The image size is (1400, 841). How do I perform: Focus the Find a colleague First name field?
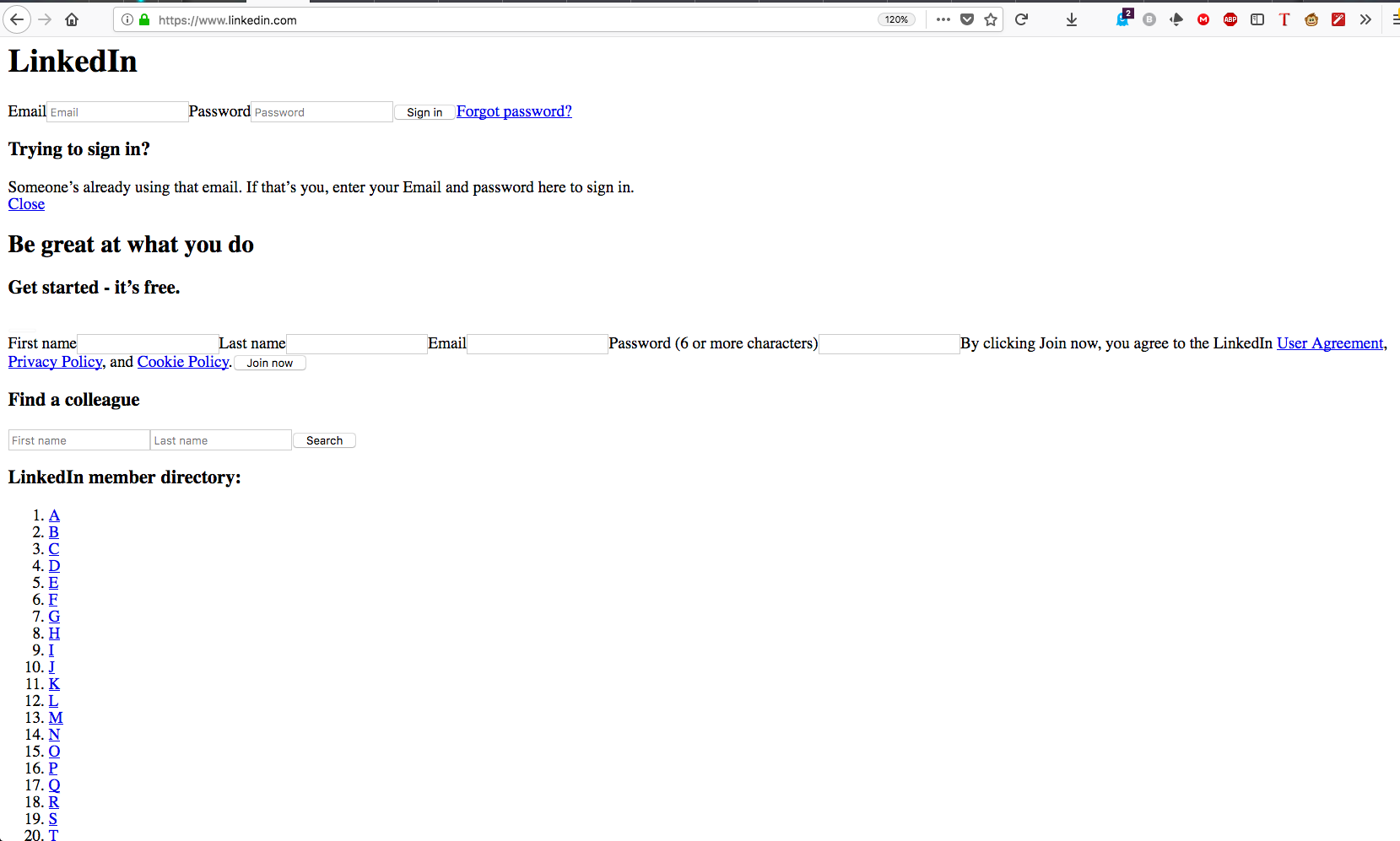click(78, 440)
